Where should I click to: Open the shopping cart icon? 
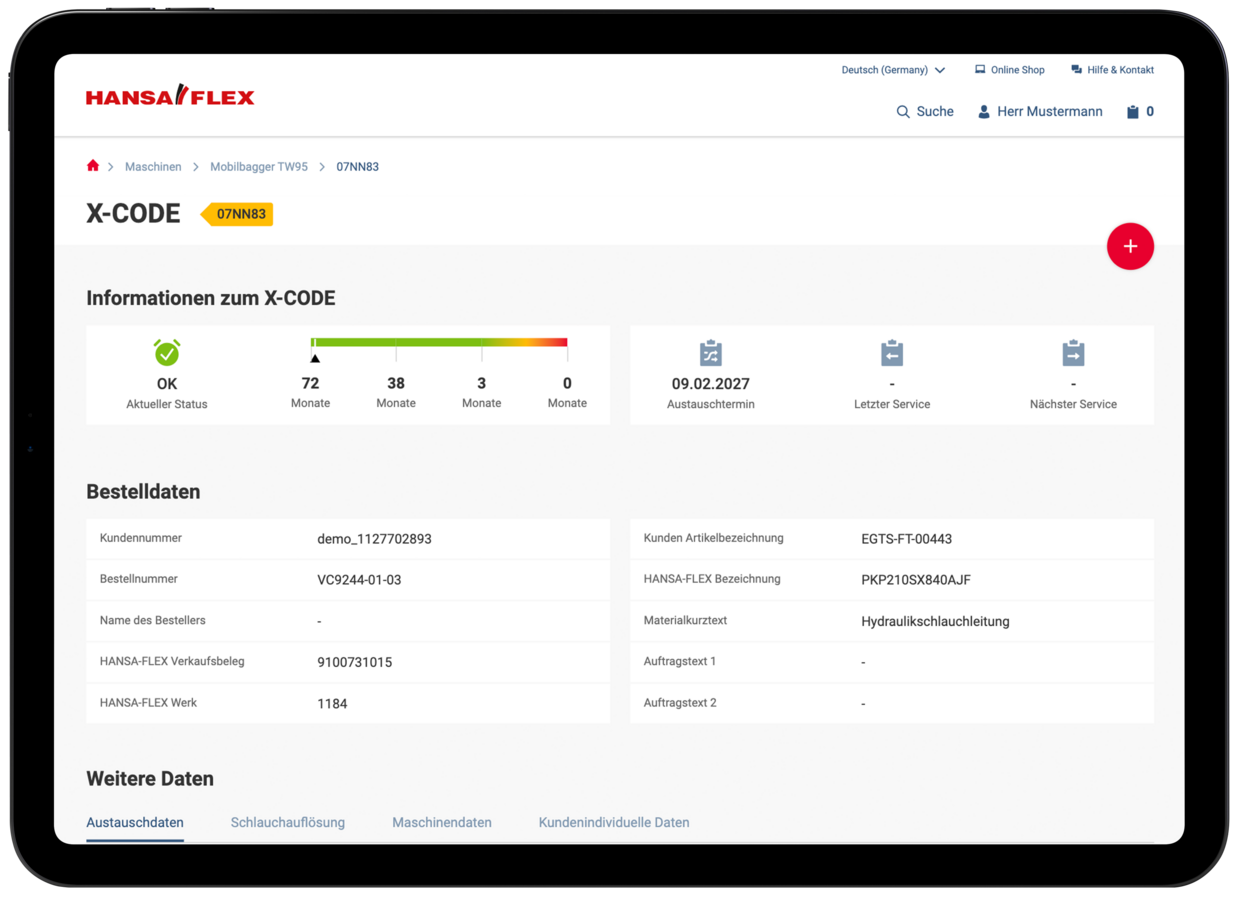[1133, 112]
